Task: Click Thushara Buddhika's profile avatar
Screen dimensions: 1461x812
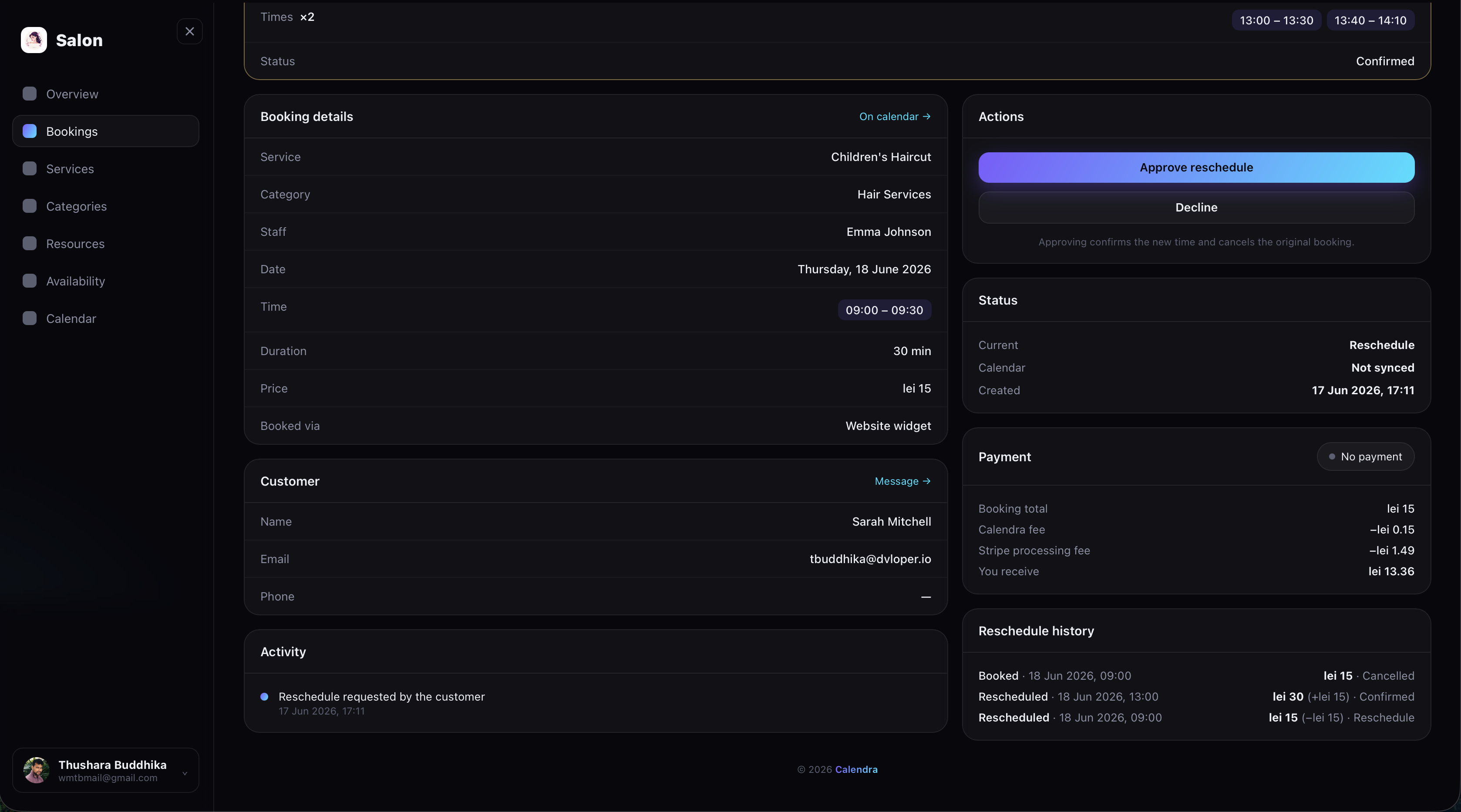Action: 36,770
